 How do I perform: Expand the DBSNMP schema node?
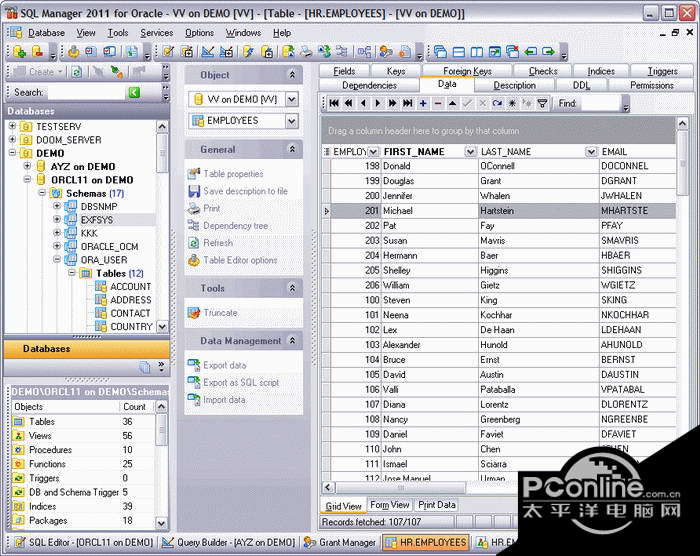(x=57, y=206)
